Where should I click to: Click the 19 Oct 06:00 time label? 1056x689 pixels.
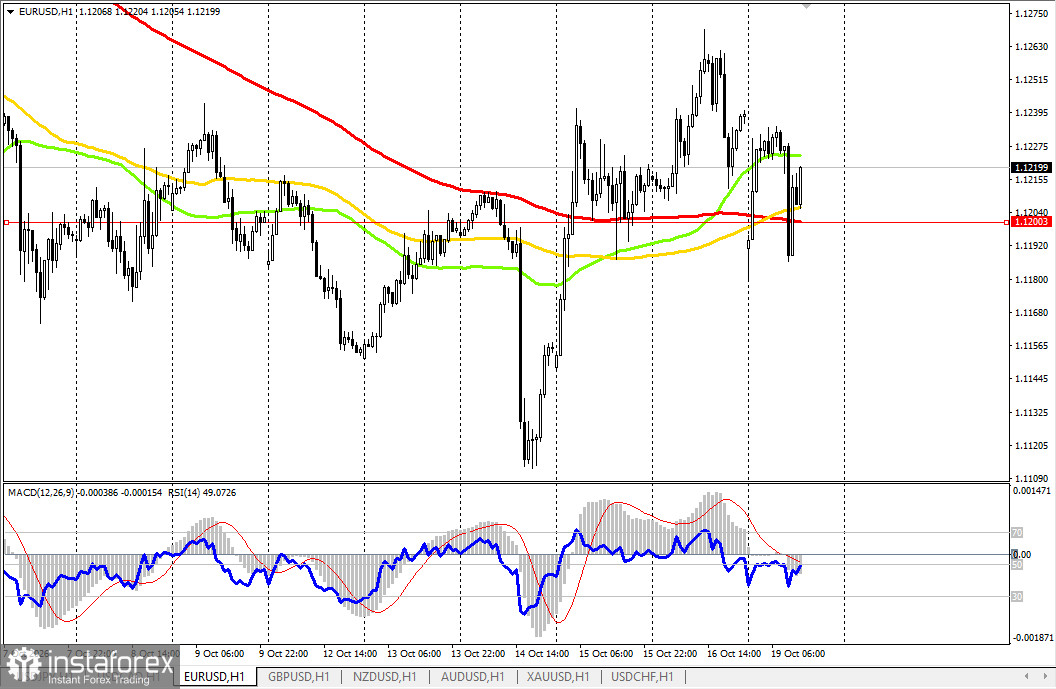pyautogui.click(x=797, y=653)
